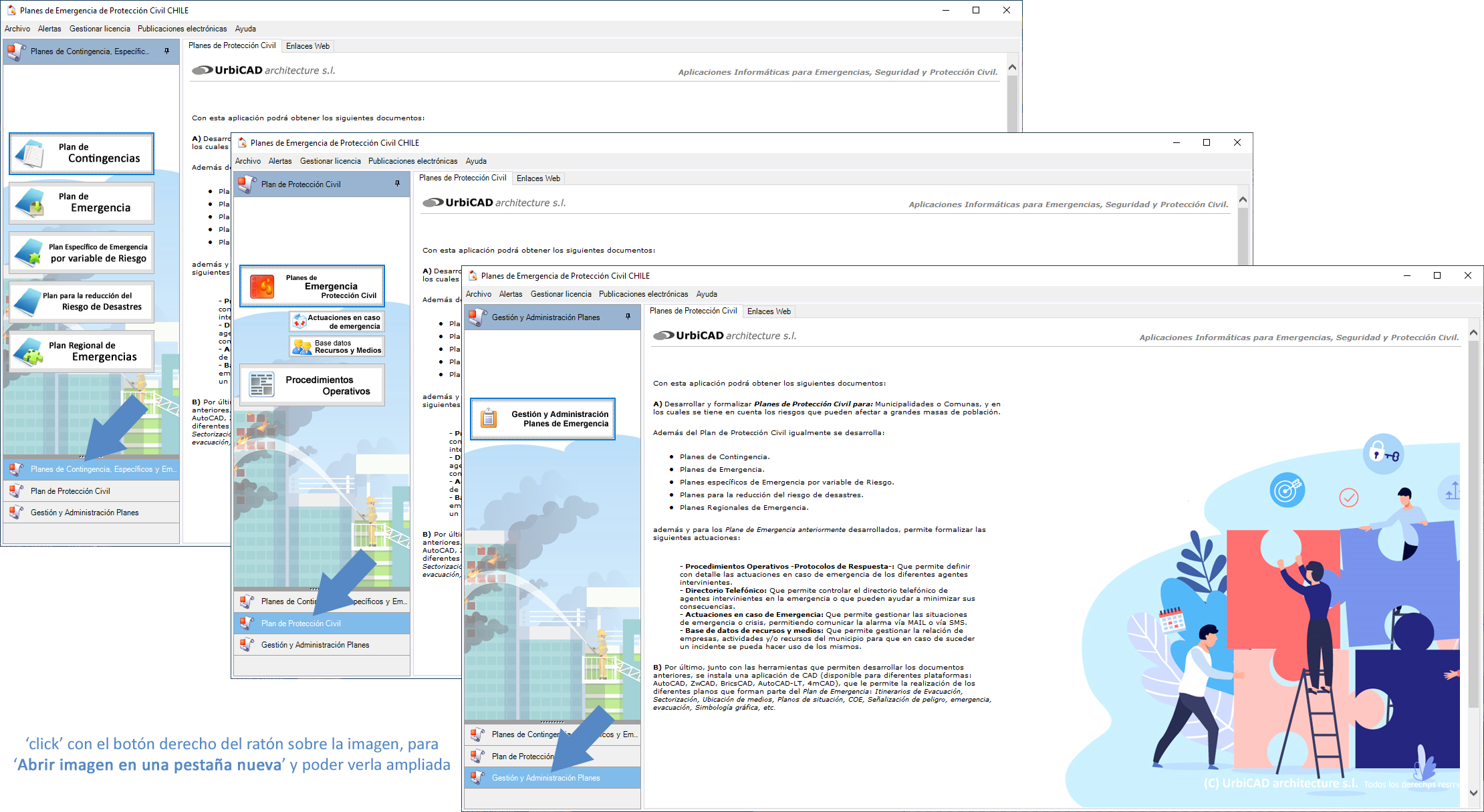Open Plan de Emergencia in back window

pos(82,202)
